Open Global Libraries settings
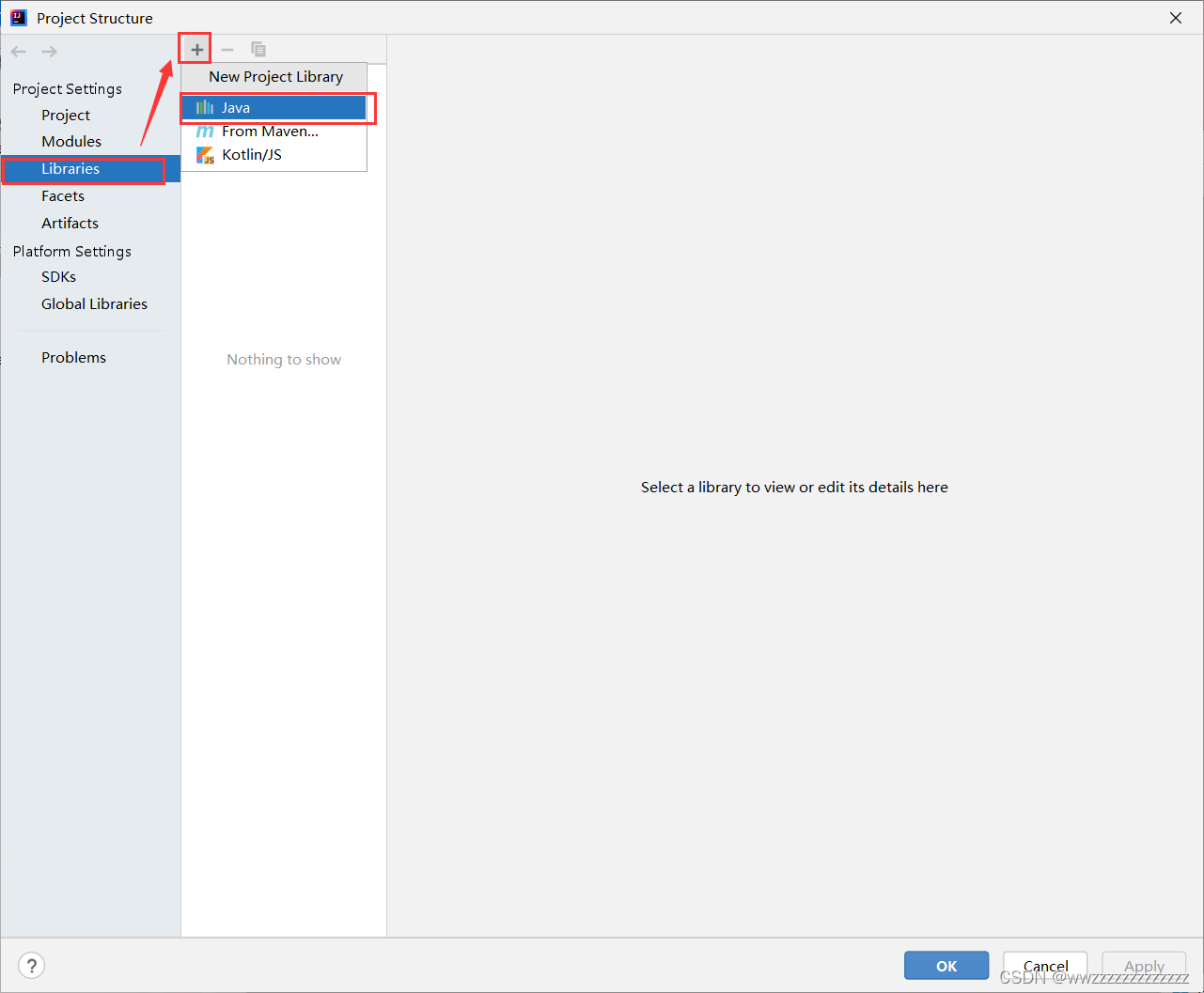 [94, 303]
